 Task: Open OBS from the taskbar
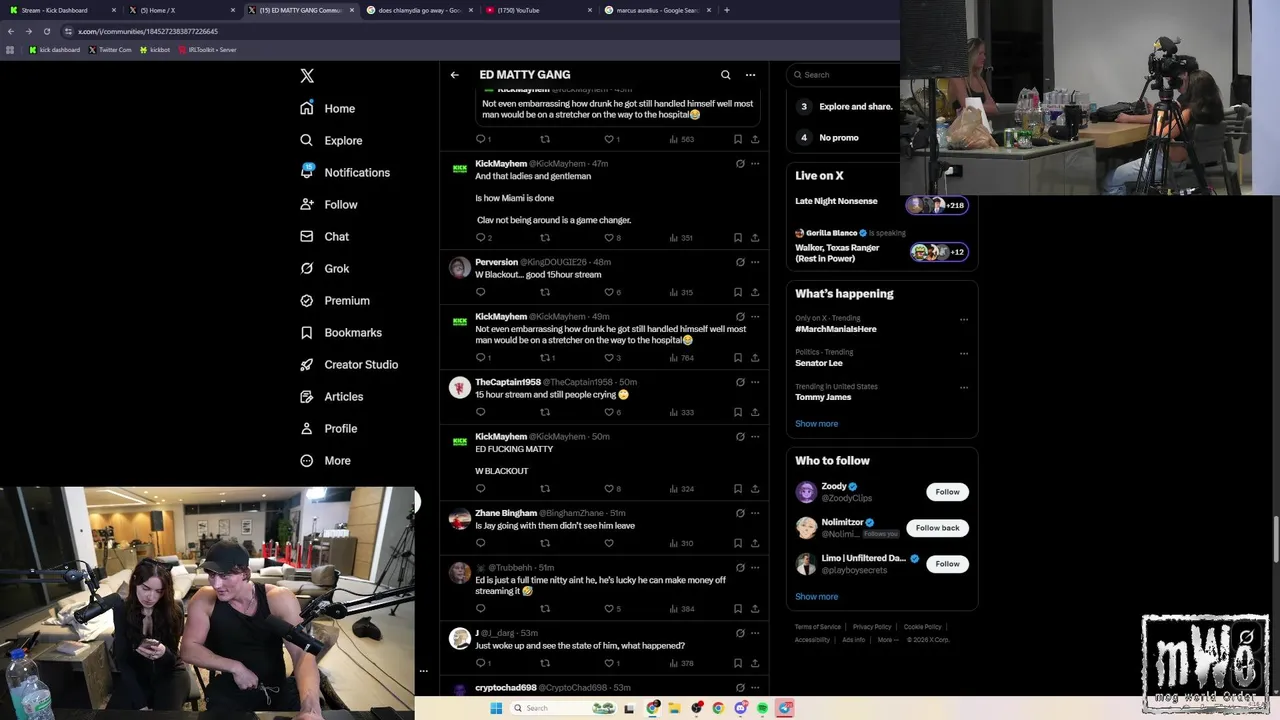pos(697,708)
